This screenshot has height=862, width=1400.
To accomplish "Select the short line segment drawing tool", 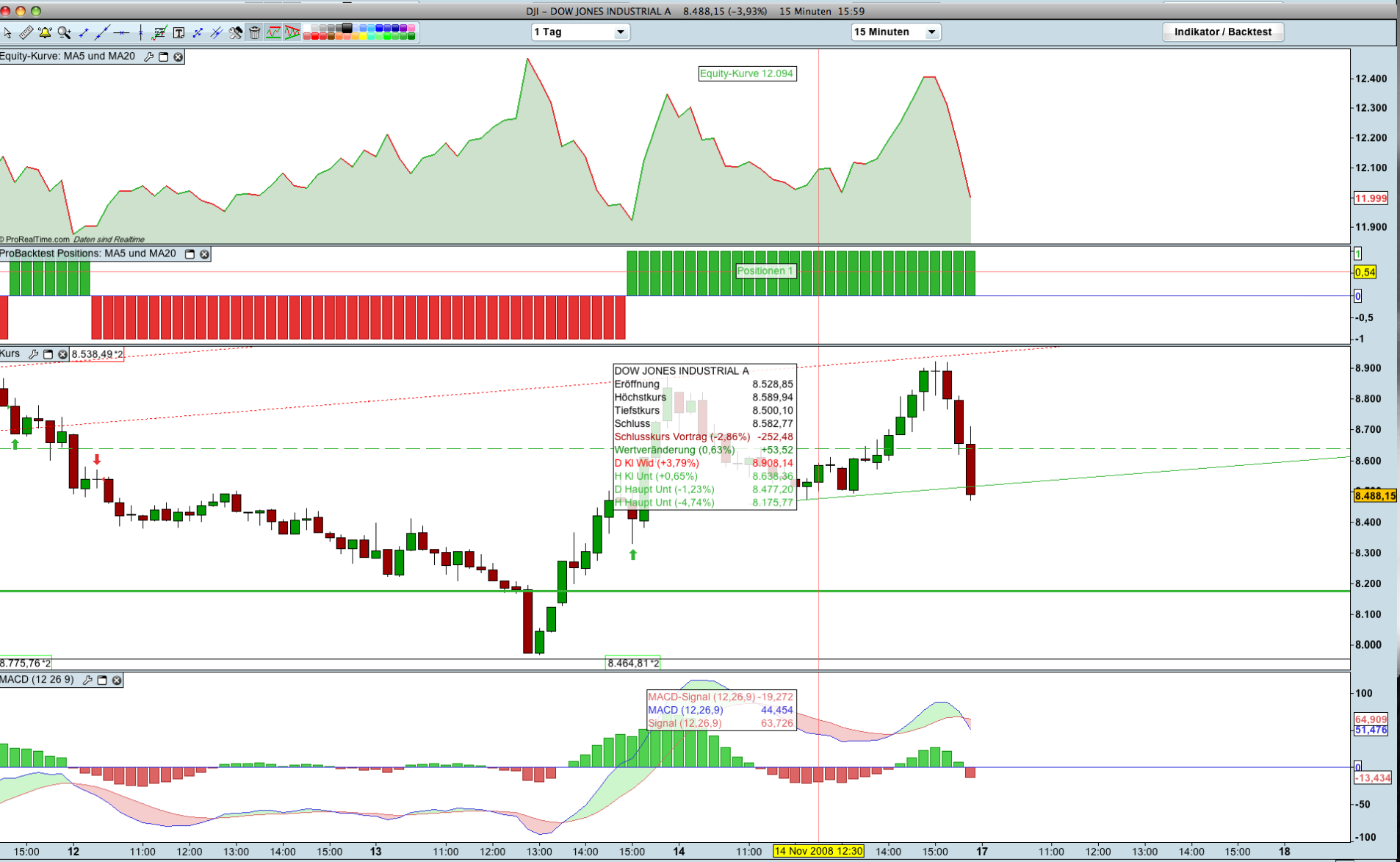I will pyautogui.click(x=84, y=32).
